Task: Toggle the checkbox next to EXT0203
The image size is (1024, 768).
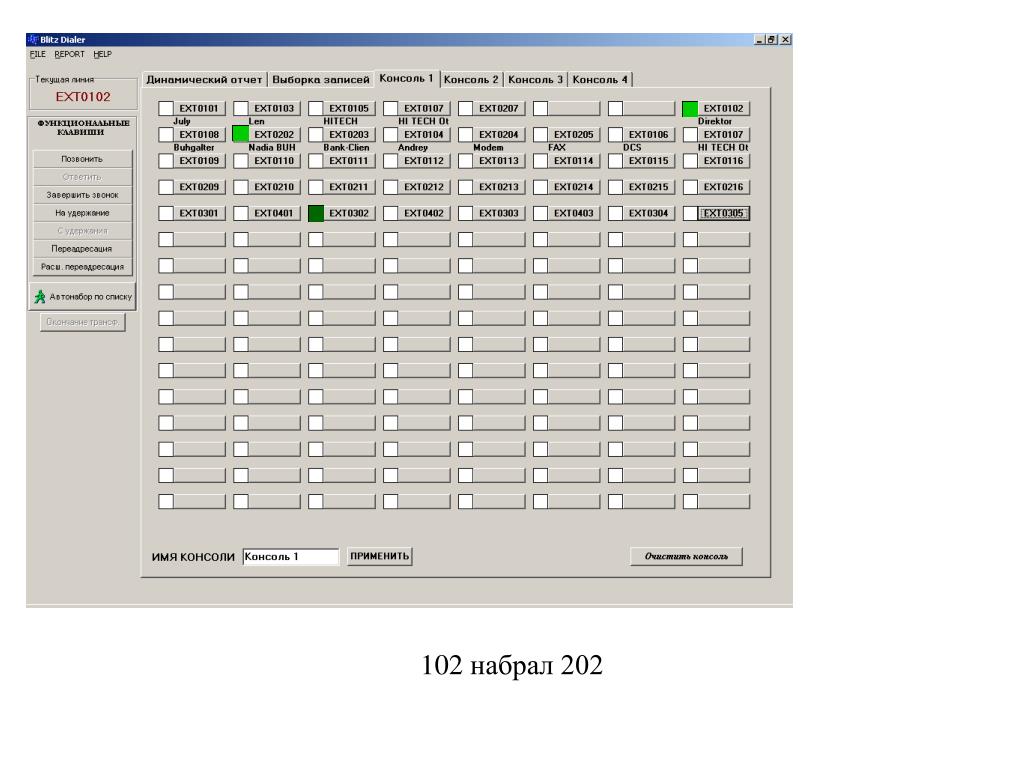Action: click(x=316, y=135)
